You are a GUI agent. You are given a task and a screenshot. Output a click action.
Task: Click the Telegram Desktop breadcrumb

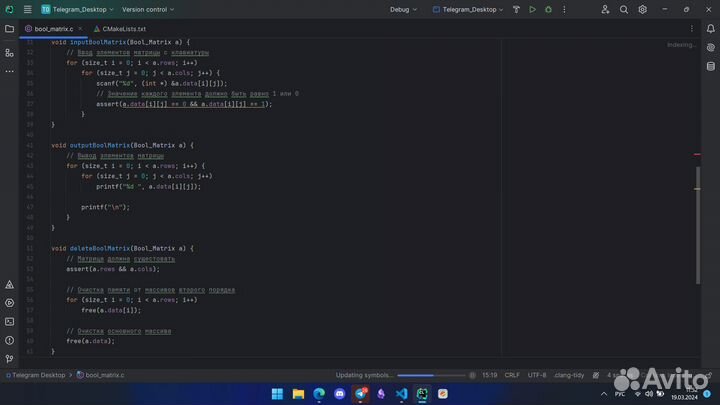(x=35, y=375)
